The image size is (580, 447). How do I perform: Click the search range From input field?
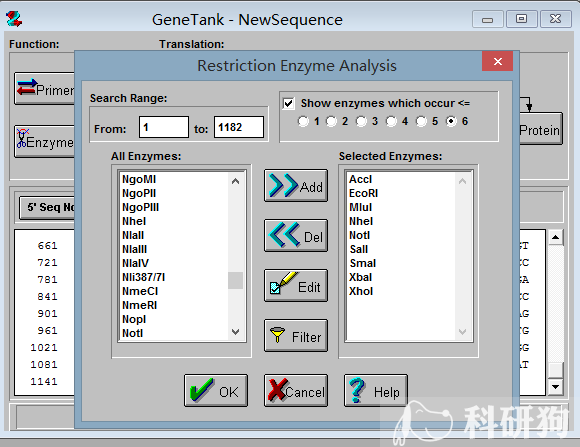[x=164, y=127]
